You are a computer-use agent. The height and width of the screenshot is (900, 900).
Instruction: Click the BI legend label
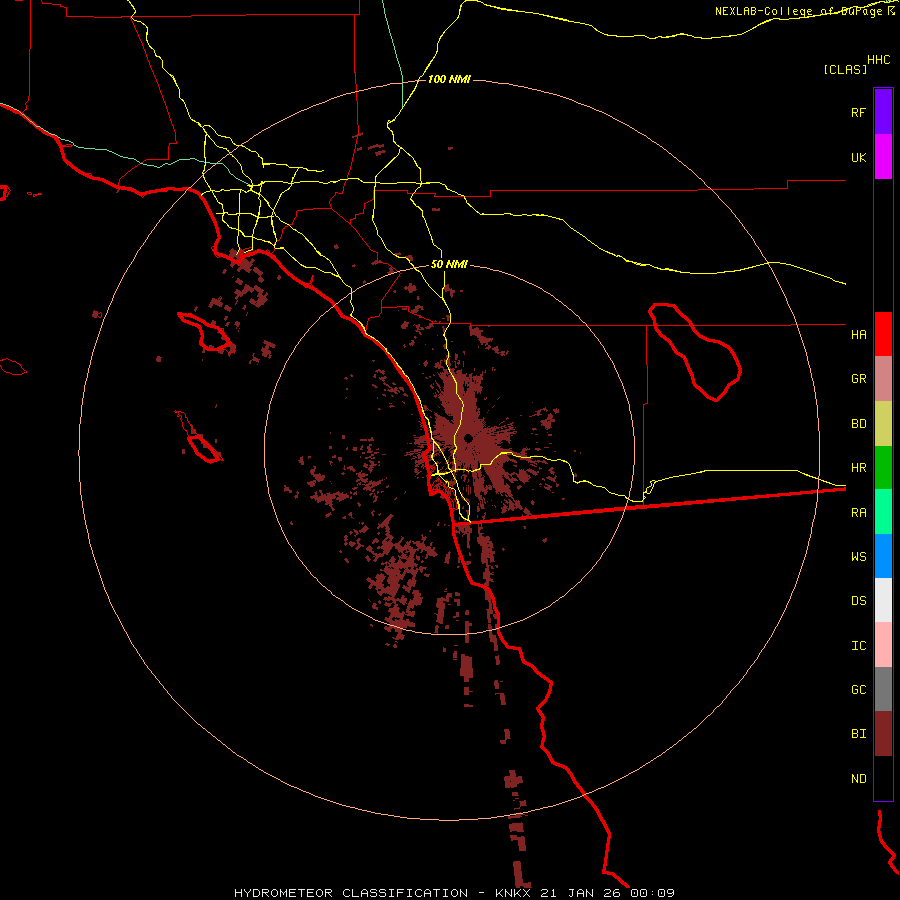858,734
